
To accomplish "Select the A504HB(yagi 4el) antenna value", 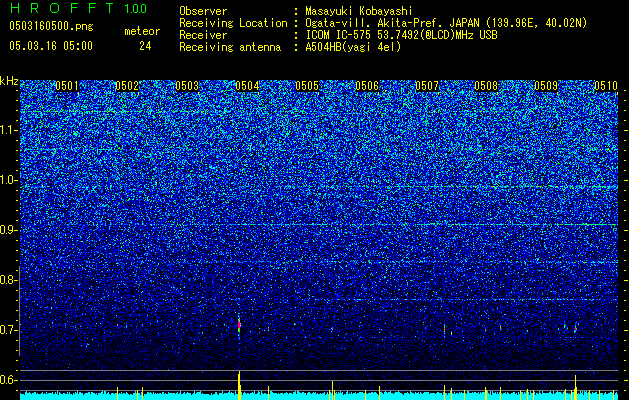I will tap(353, 47).
